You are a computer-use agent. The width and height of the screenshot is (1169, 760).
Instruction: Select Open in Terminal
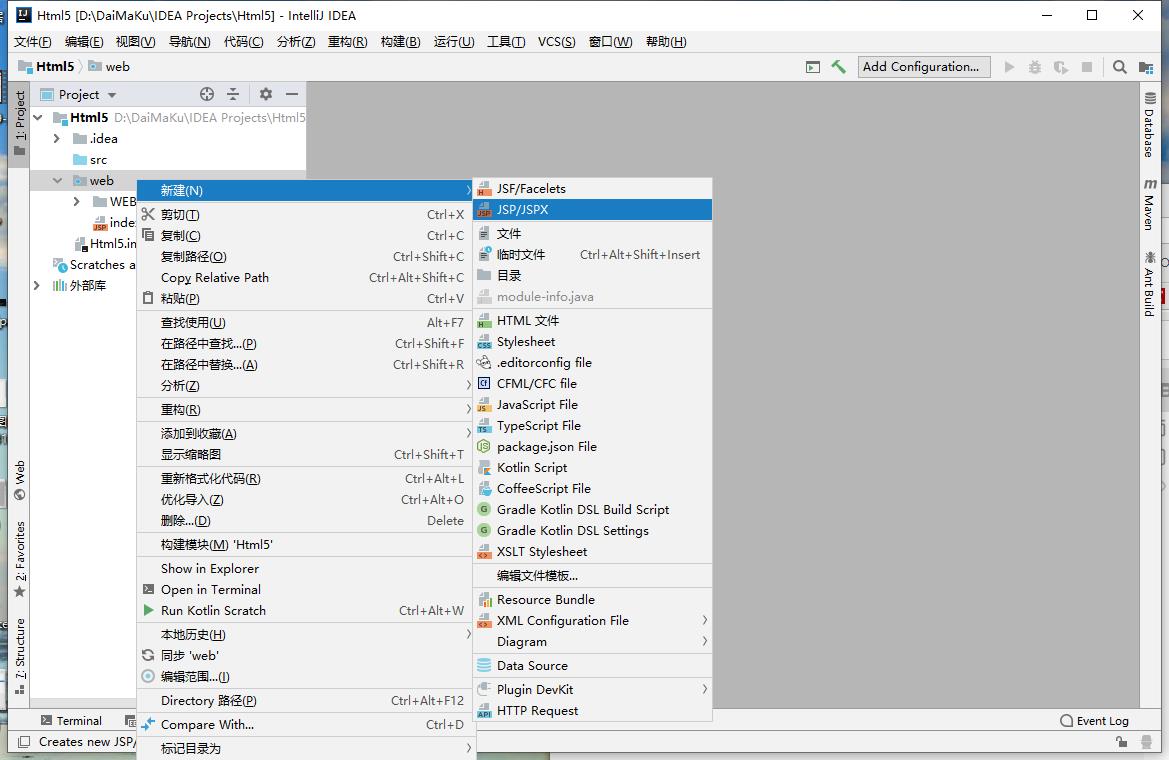[x=306, y=589]
